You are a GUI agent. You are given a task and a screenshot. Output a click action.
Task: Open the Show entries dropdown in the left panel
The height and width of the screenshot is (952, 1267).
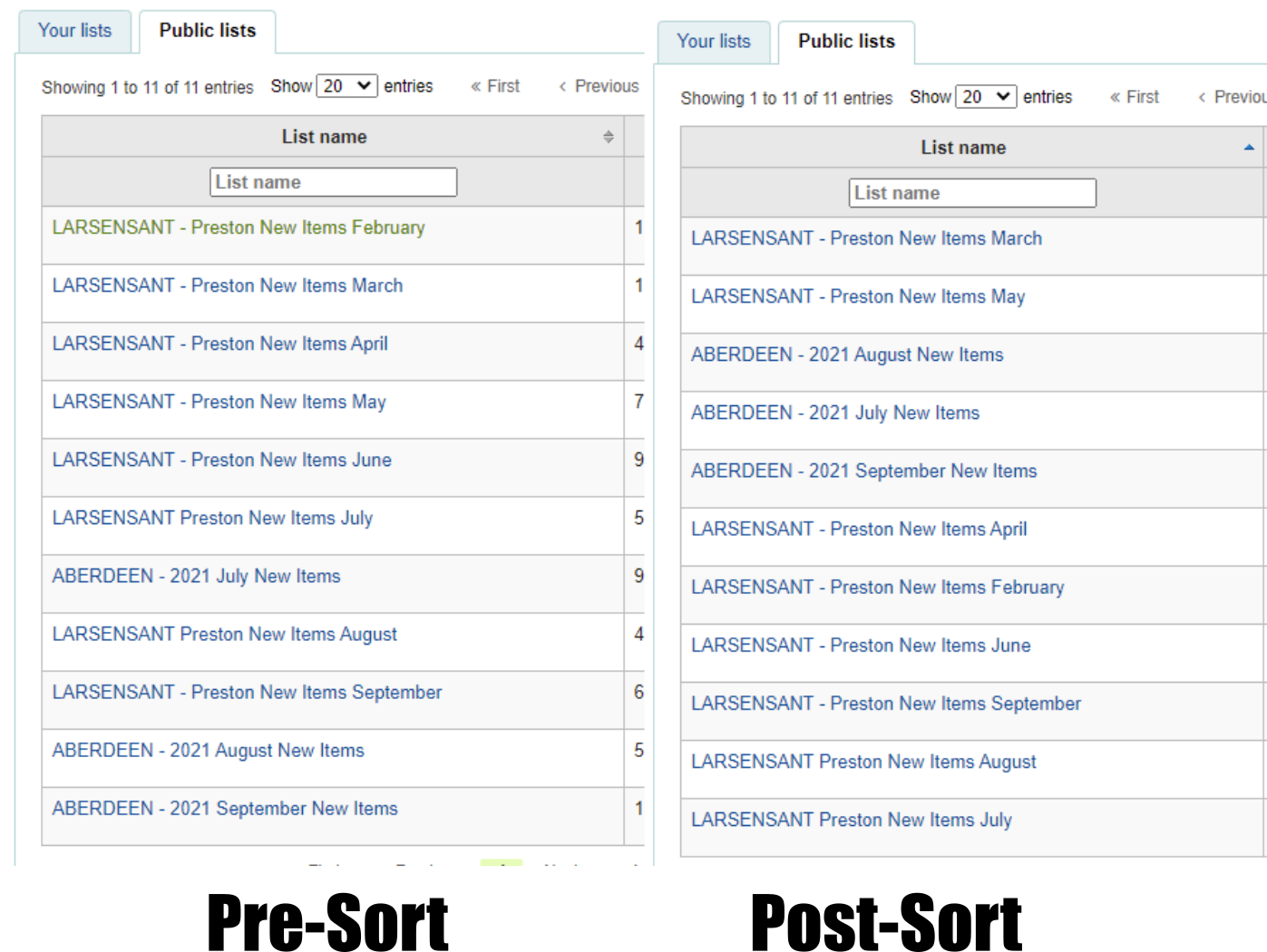pos(346,86)
